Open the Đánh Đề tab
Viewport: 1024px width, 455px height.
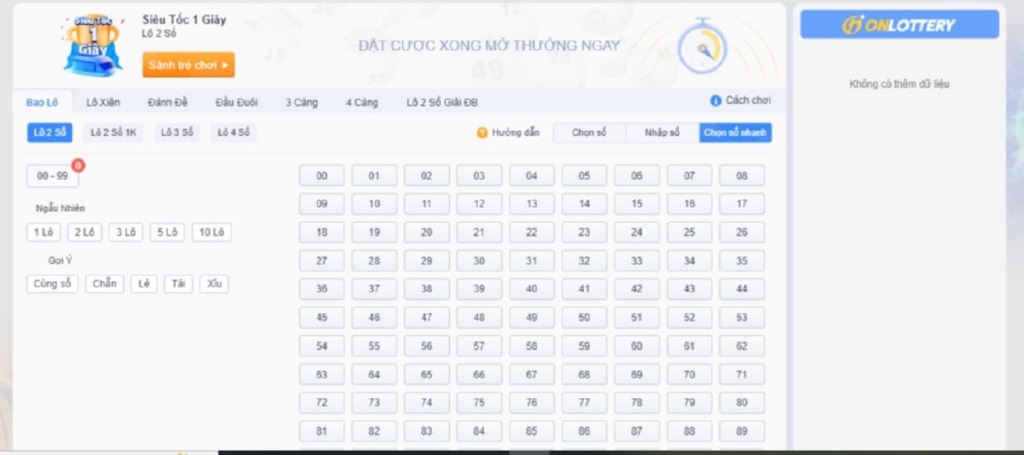pyautogui.click(x=168, y=102)
